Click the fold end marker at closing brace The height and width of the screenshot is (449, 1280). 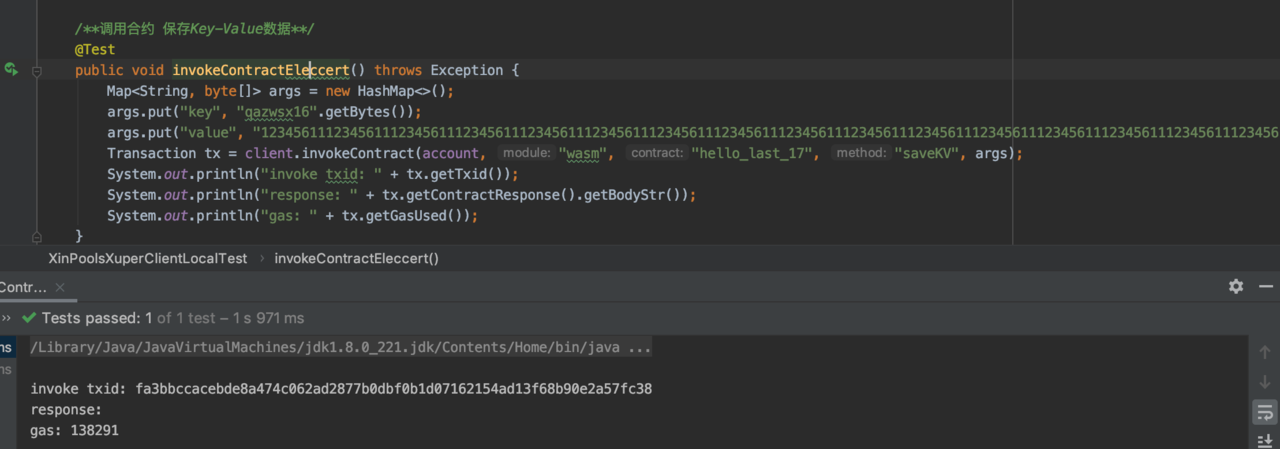[x=37, y=237]
